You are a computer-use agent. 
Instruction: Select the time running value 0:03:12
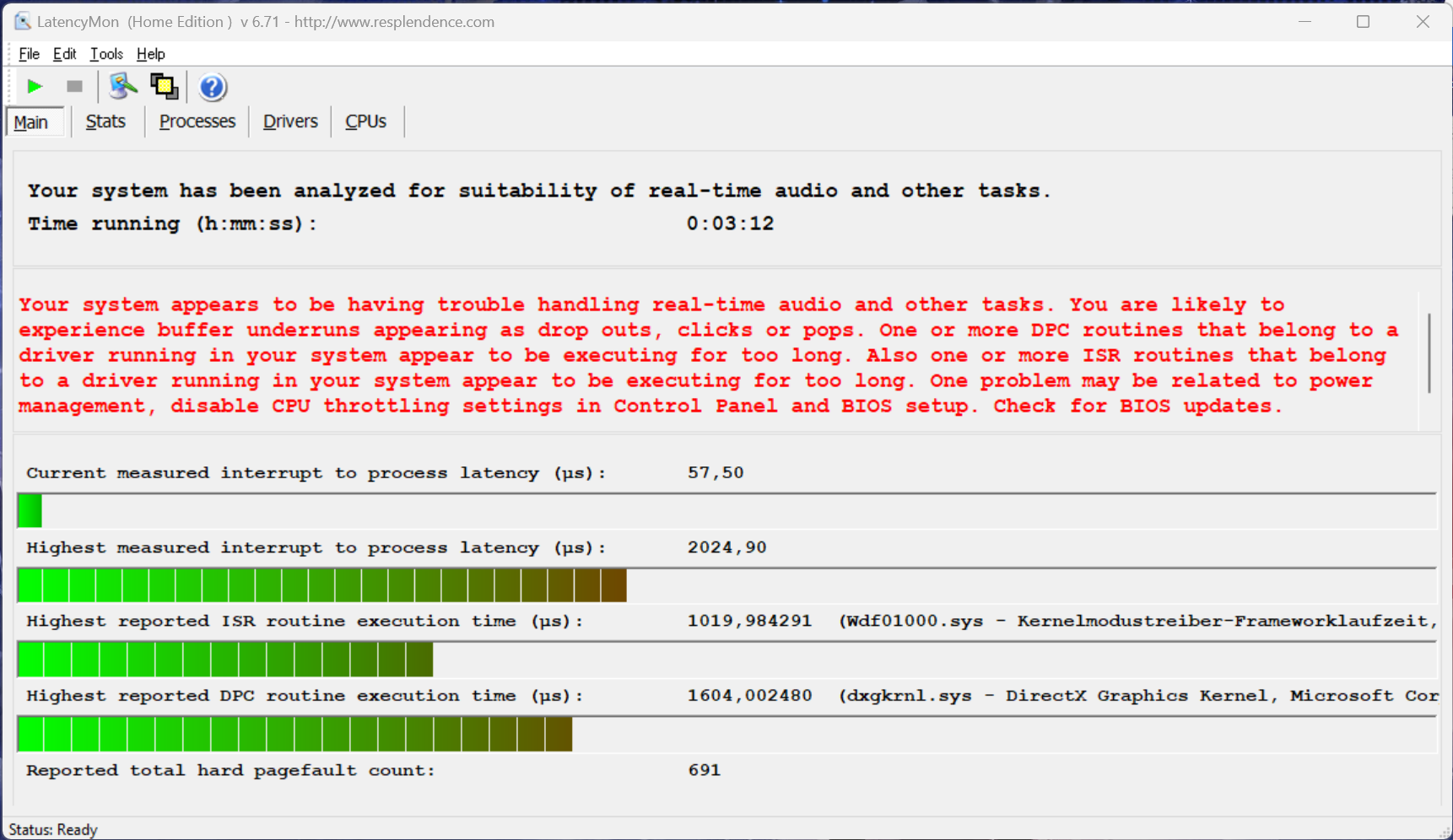tap(730, 223)
